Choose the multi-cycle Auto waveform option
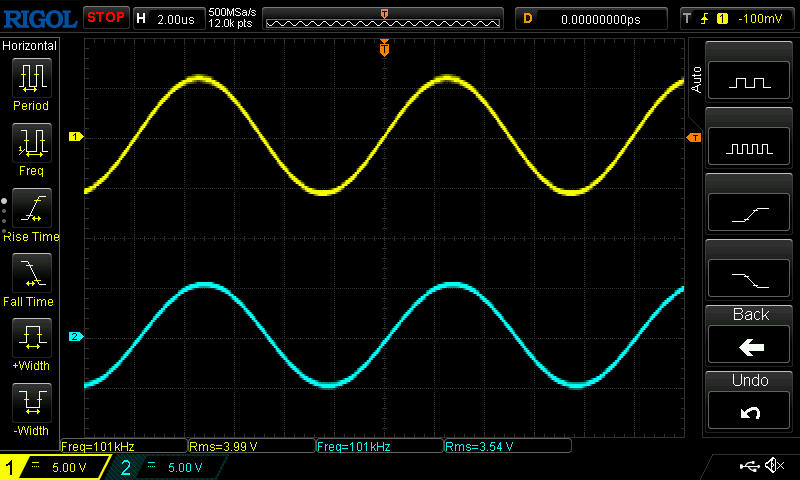Image resolution: width=800 pixels, height=480 pixels. coord(749,146)
